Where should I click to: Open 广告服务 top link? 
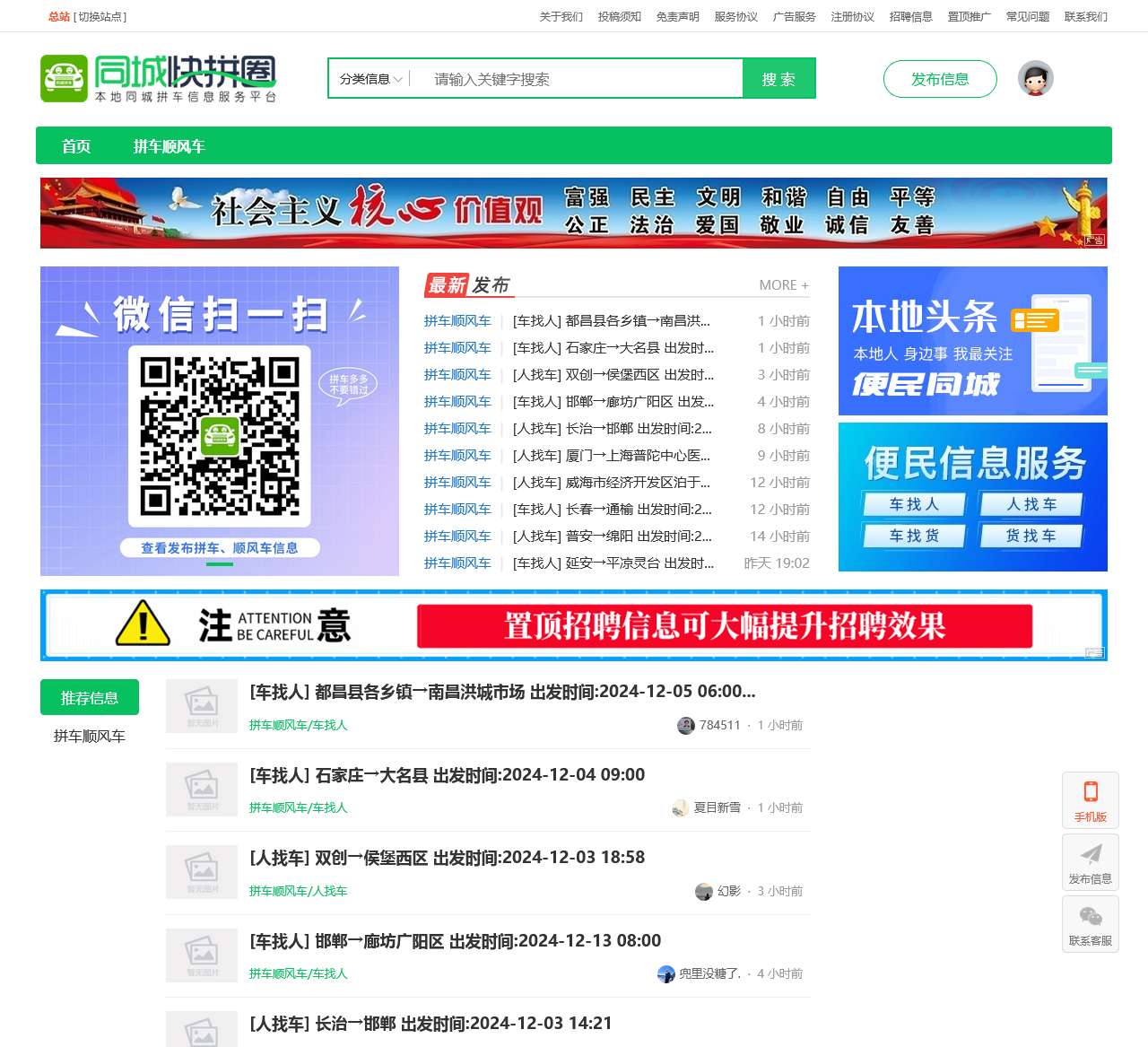(795, 17)
